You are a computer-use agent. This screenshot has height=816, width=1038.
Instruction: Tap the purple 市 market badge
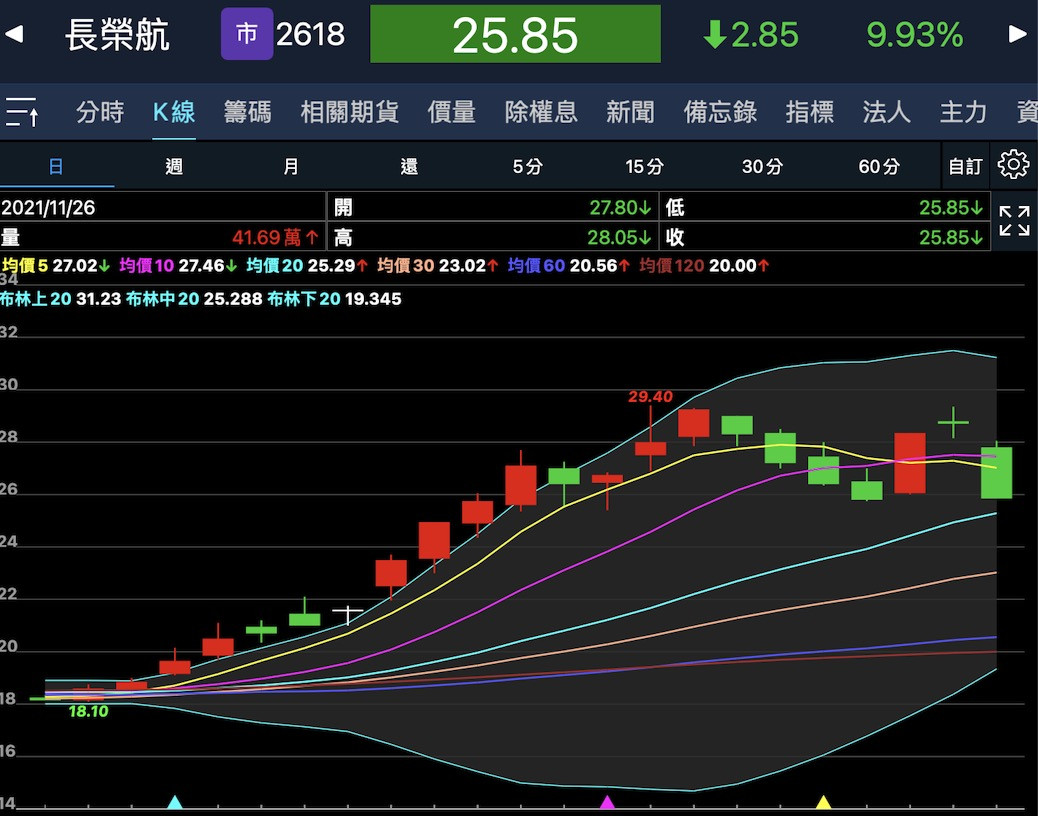[x=247, y=34]
